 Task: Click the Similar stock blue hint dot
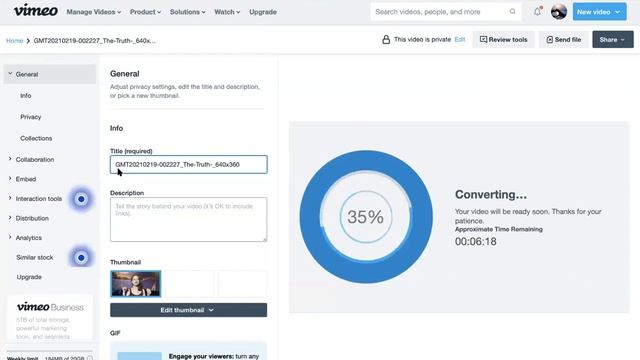(x=81, y=258)
